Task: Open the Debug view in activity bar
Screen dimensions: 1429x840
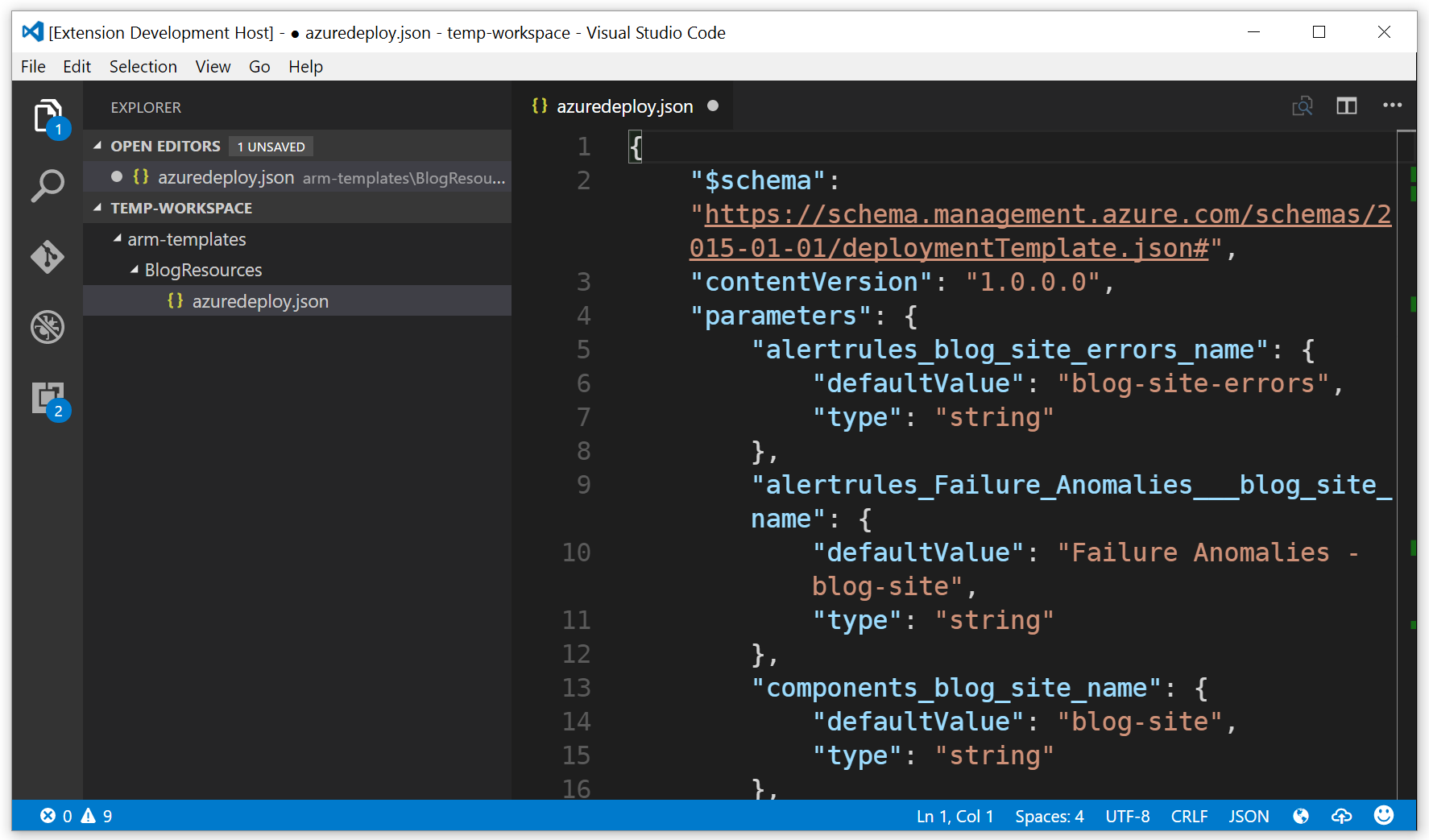Action: coord(48,327)
